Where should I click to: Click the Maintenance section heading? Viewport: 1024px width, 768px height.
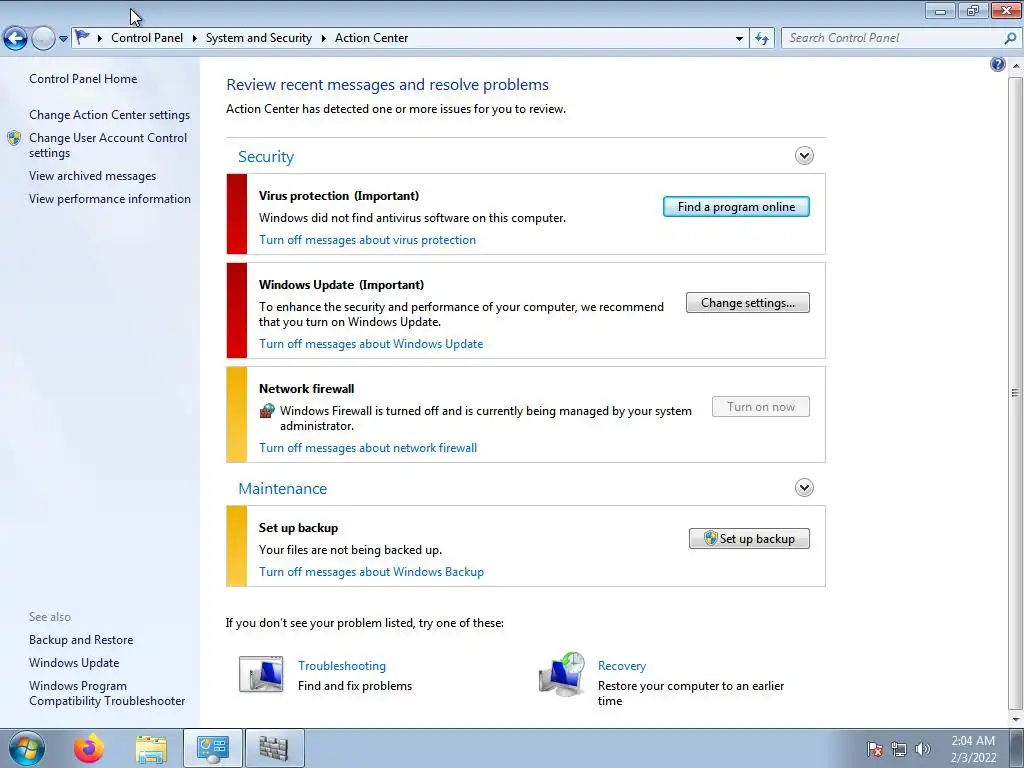click(282, 488)
